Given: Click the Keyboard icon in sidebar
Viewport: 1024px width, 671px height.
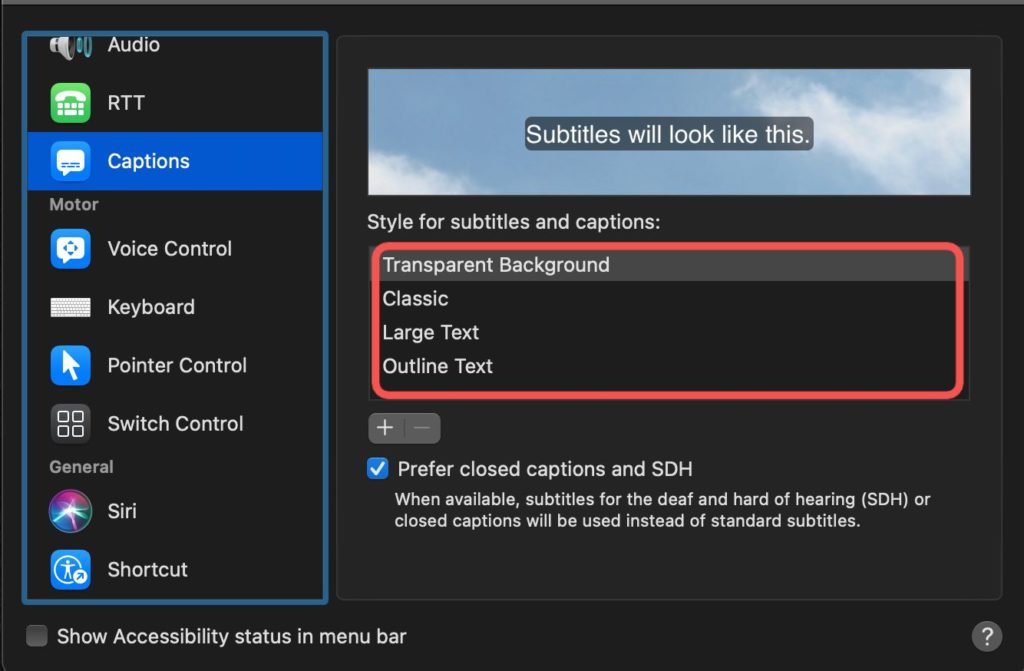Looking at the screenshot, I should [x=71, y=307].
